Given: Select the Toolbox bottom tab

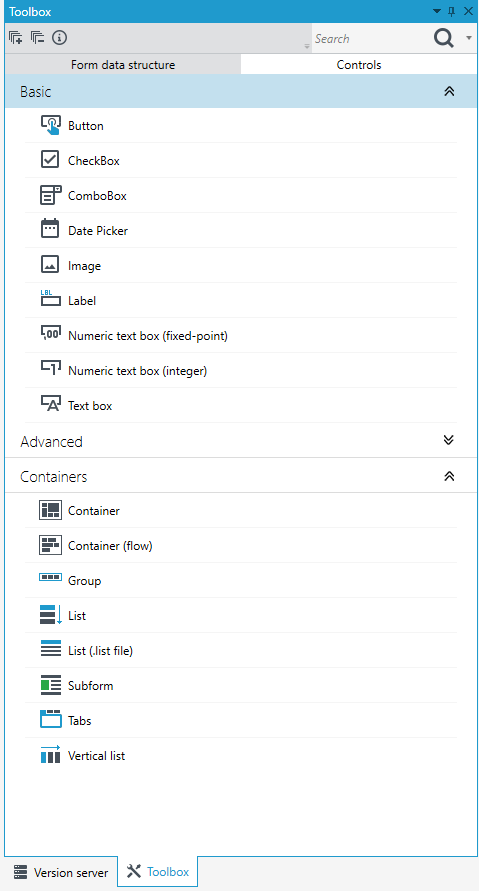Looking at the screenshot, I should 158,871.
